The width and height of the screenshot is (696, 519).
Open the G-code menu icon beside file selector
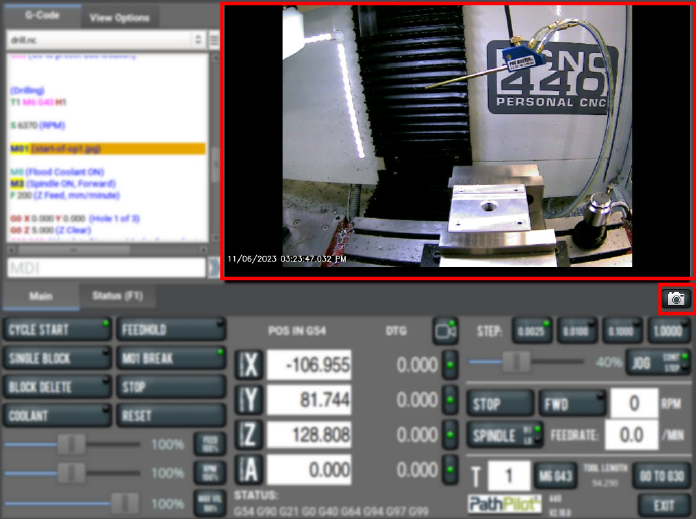click(214, 39)
